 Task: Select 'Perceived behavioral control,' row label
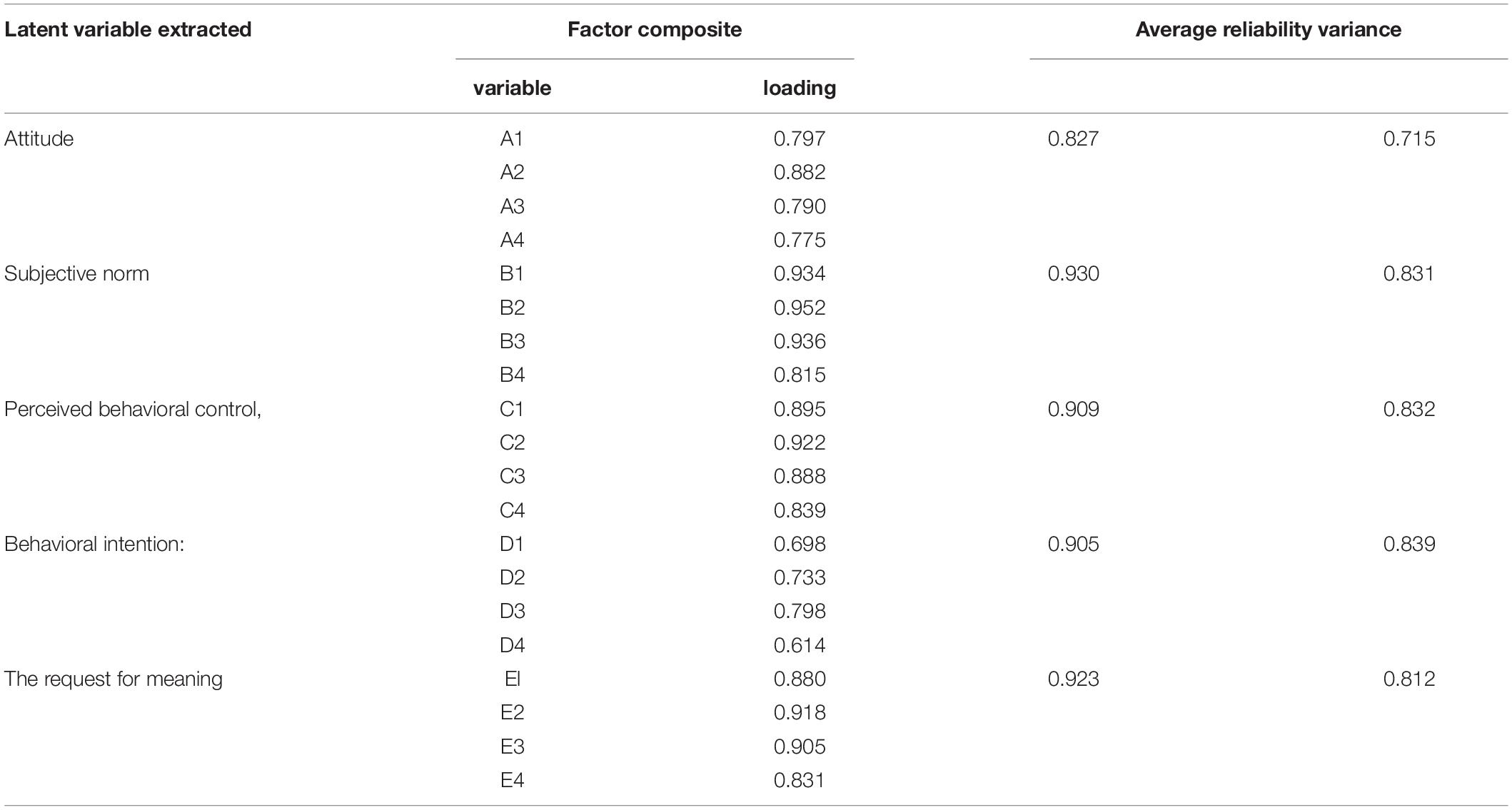133,409
